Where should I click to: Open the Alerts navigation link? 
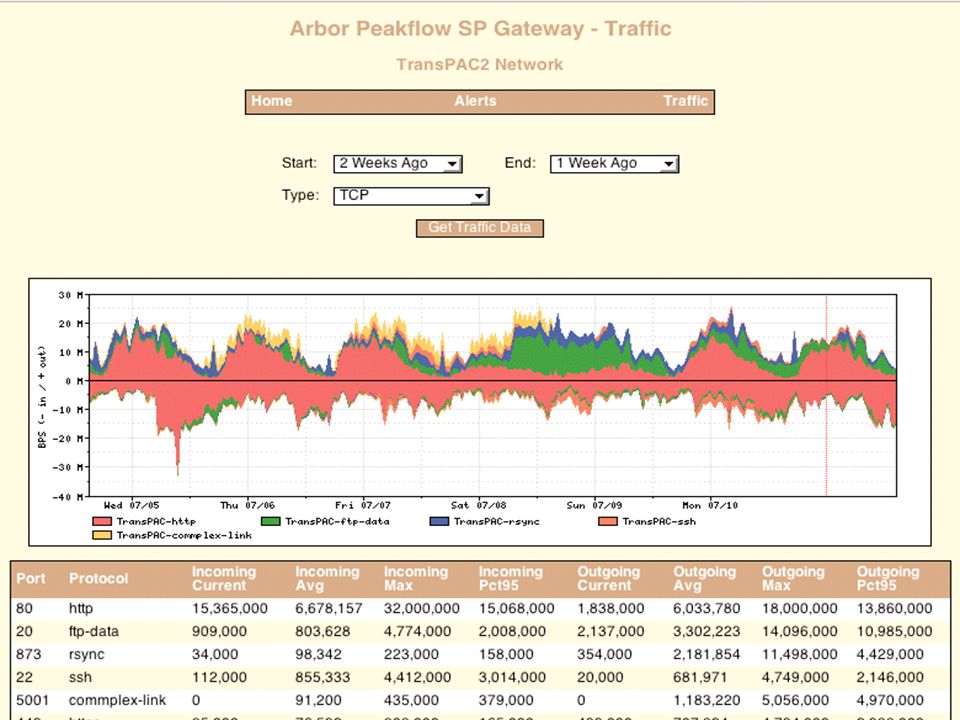pos(475,101)
